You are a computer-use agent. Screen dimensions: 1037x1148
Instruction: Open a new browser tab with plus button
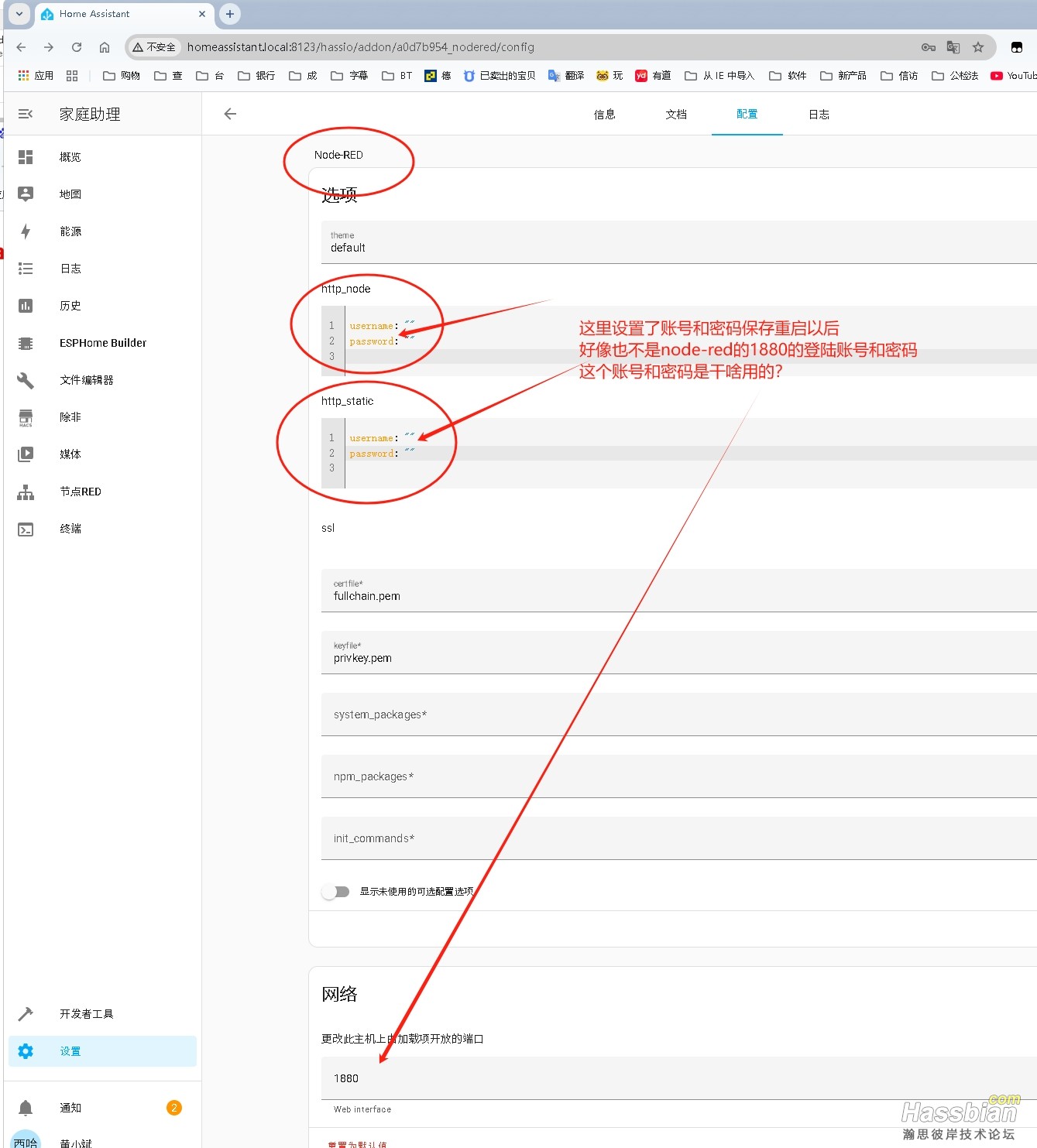(x=230, y=14)
